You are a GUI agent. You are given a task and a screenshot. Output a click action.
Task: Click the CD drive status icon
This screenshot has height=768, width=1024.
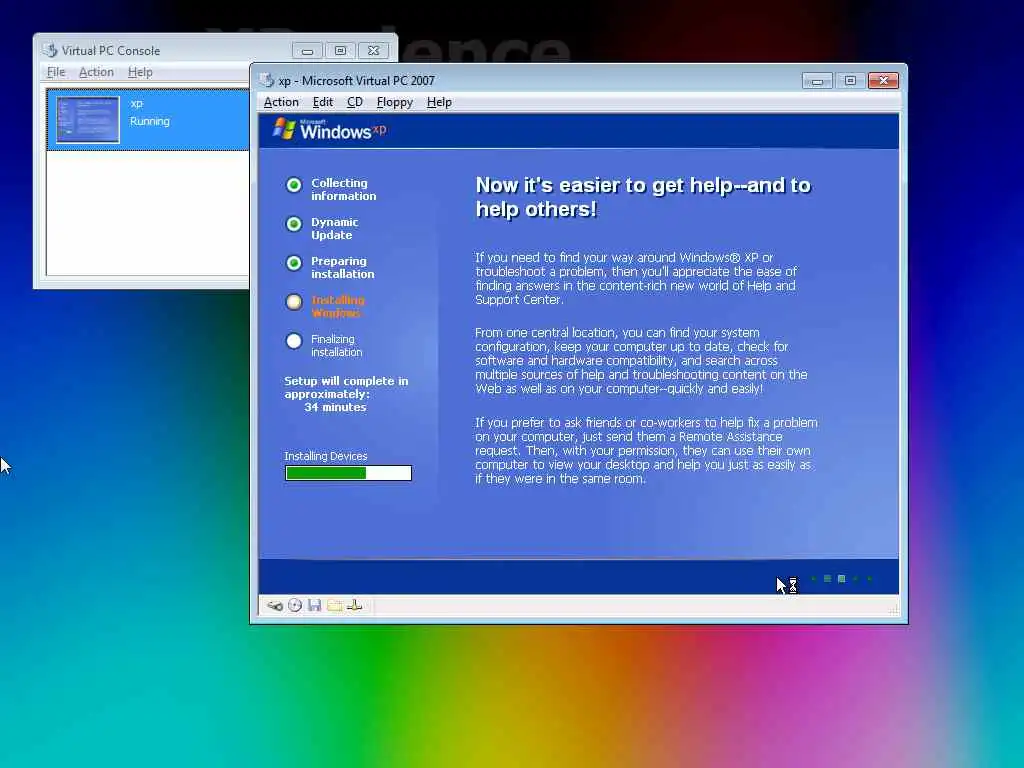click(295, 605)
